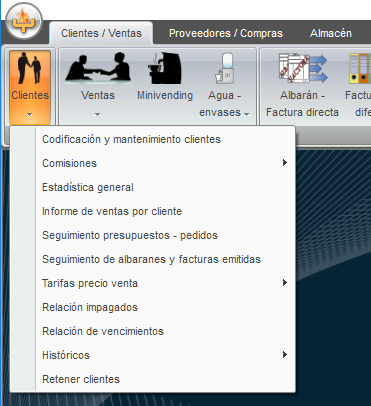Expand the Históricos submenu arrow
Screen dimensions: 371x406
point(285,355)
